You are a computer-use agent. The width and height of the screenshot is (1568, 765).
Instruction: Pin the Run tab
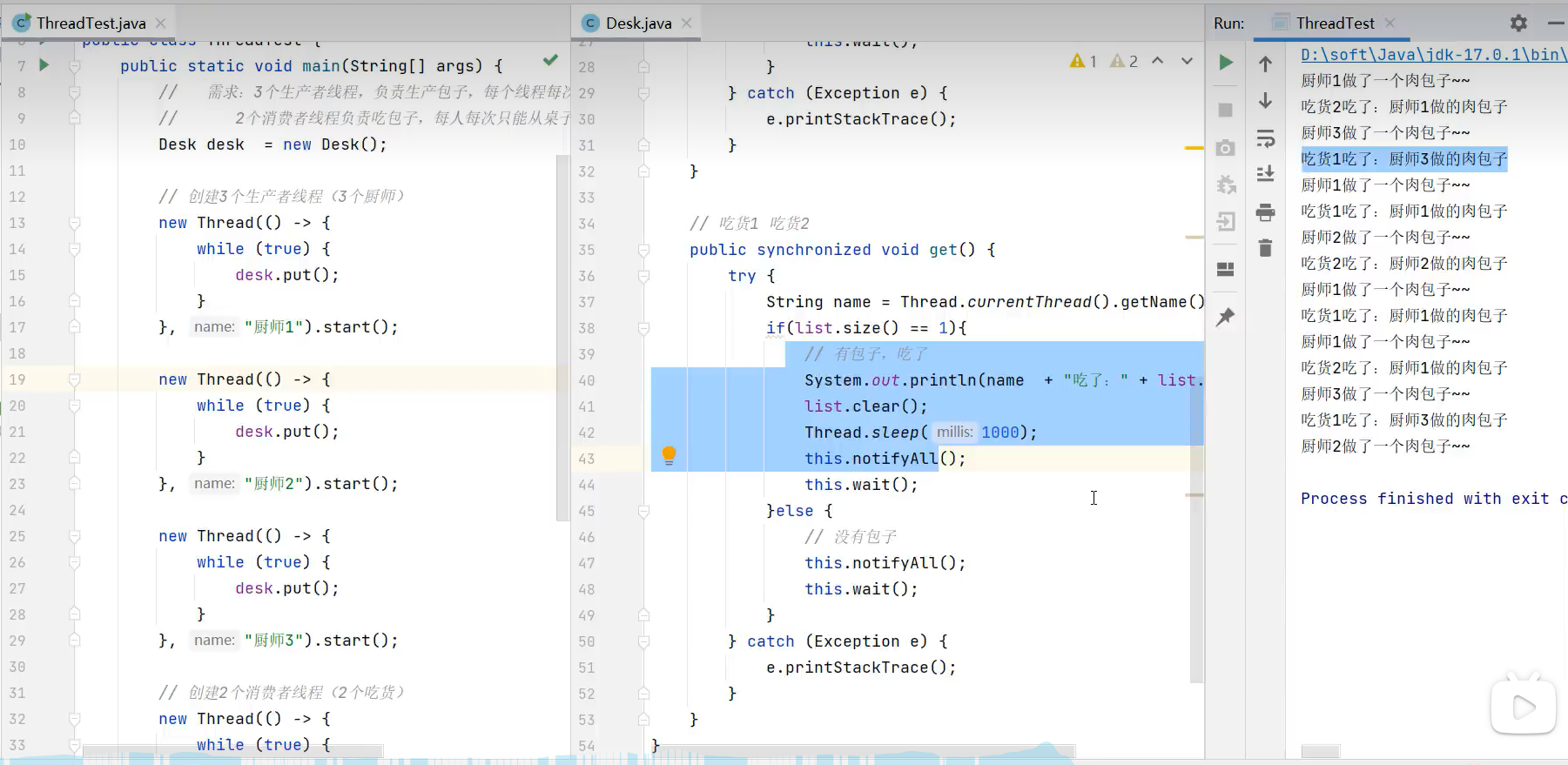tap(1225, 317)
